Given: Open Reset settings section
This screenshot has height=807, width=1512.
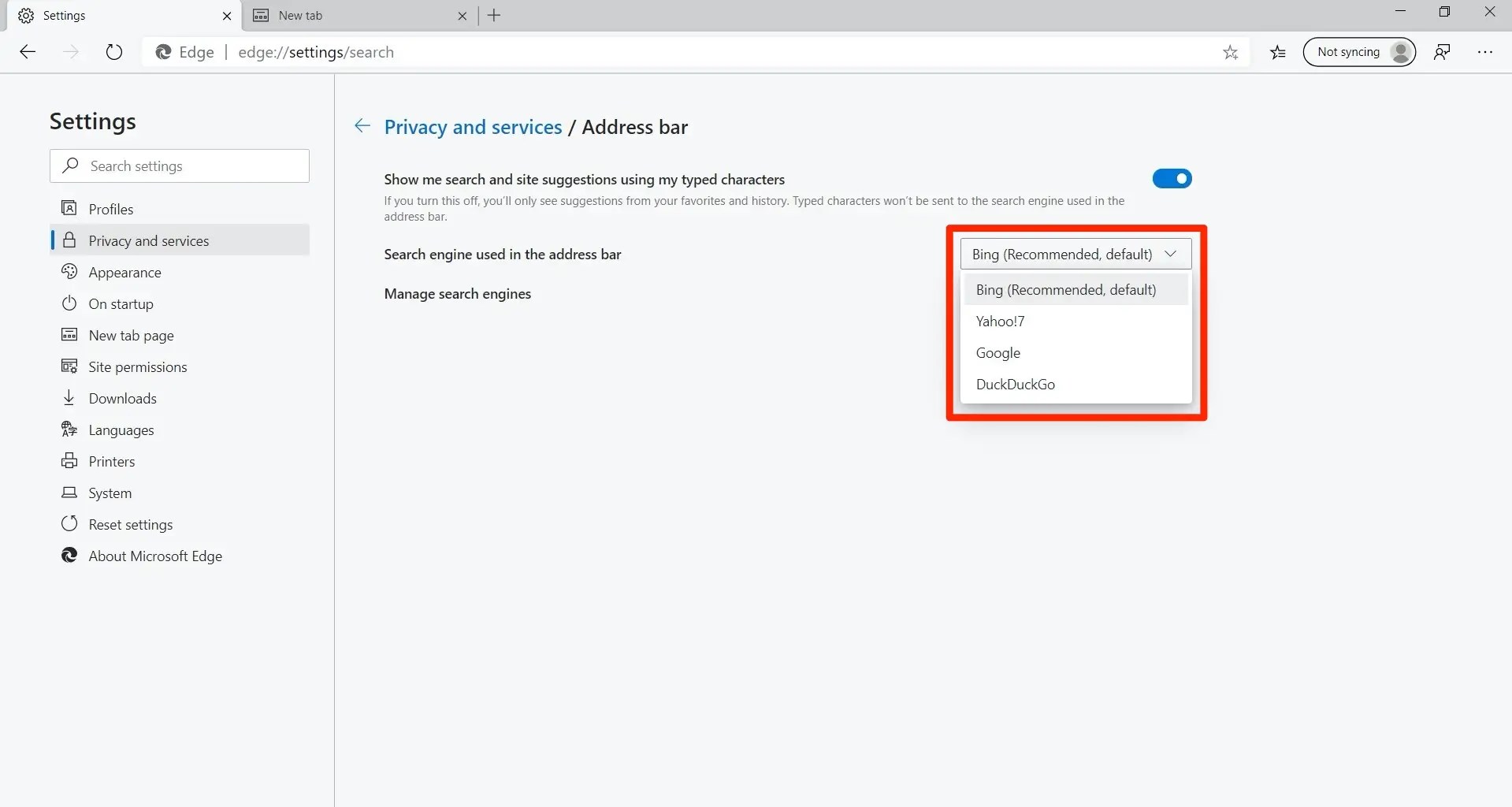Looking at the screenshot, I should (180, 524).
